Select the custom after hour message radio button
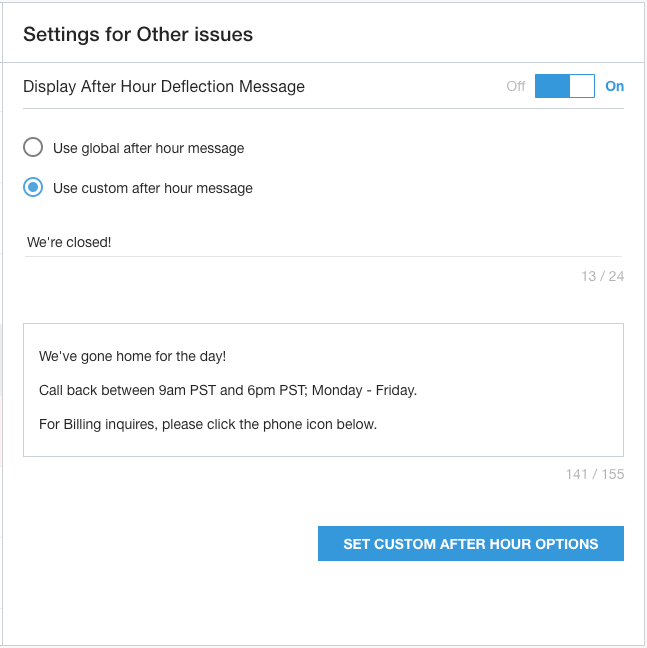The width and height of the screenshot is (647, 648). [33, 188]
